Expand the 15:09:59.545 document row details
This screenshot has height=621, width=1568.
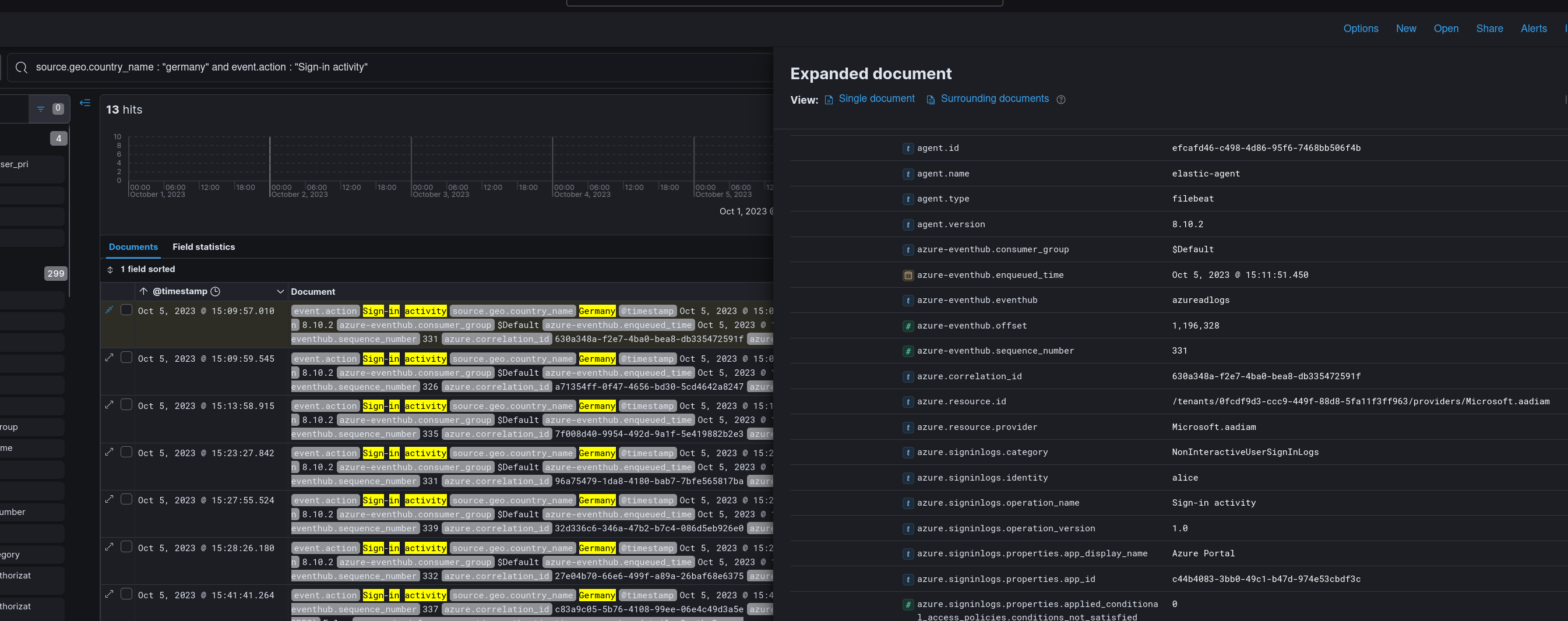pyautogui.click(x=110, y=357)
